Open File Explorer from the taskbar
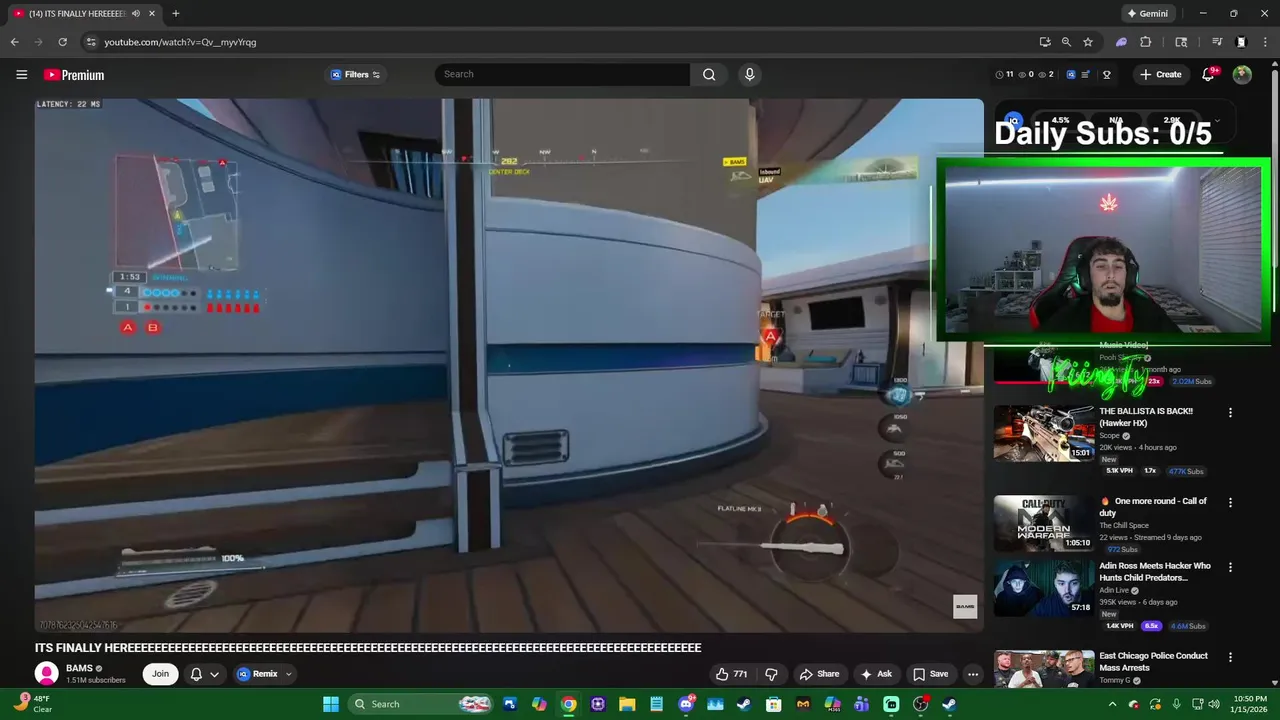This screenshot has width=1280, height=720. point(627,704)
